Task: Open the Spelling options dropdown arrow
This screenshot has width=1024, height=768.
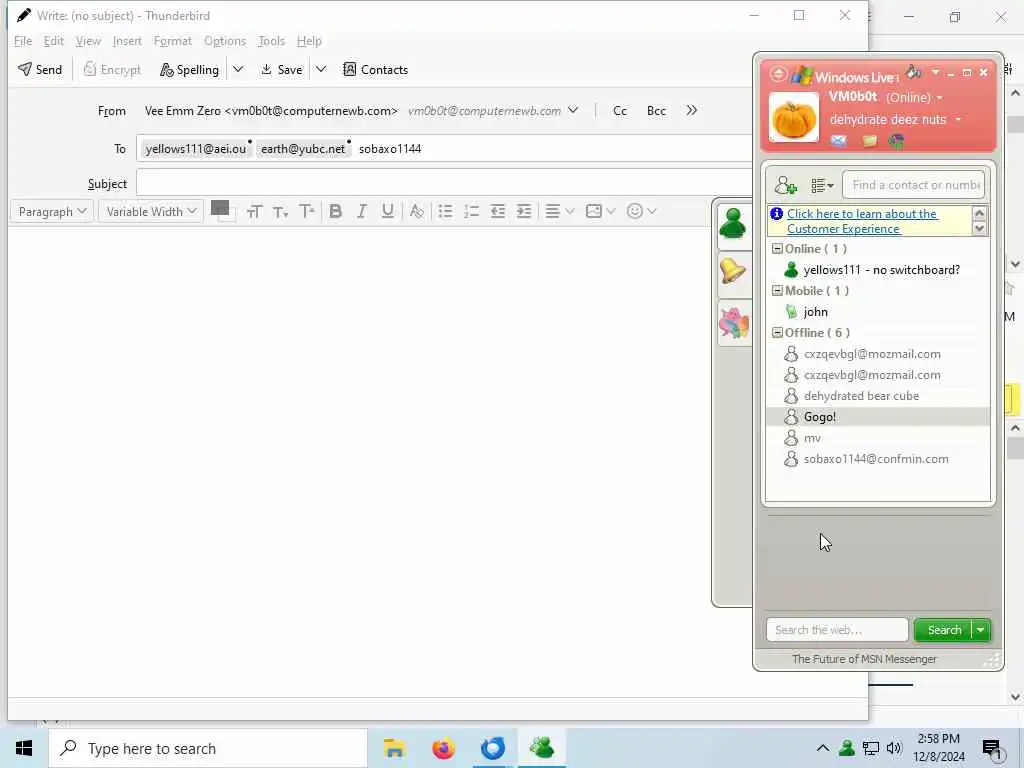Action: [x=238, y=69]
